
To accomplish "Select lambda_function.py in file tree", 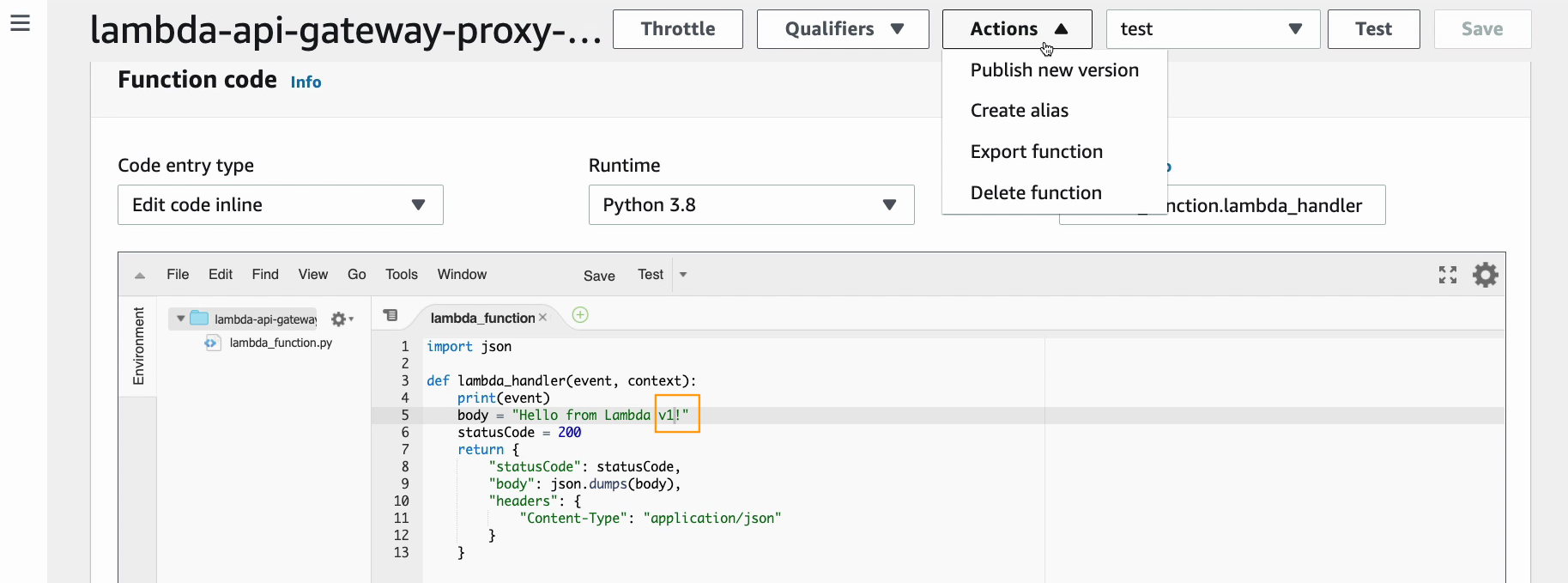I will (281, 343).
